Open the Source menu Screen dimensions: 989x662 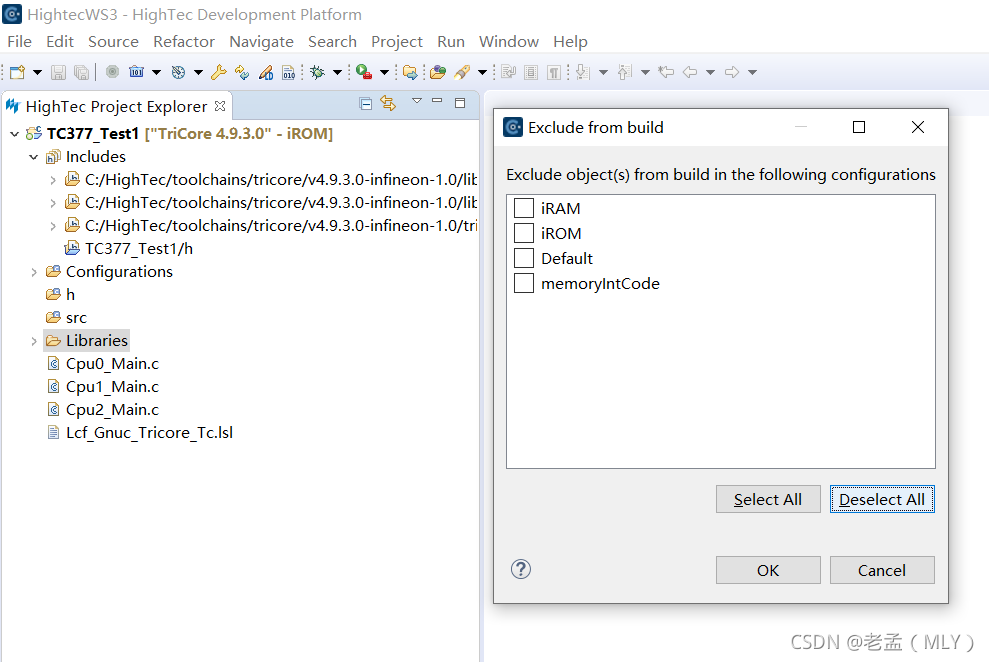(114, 42)
